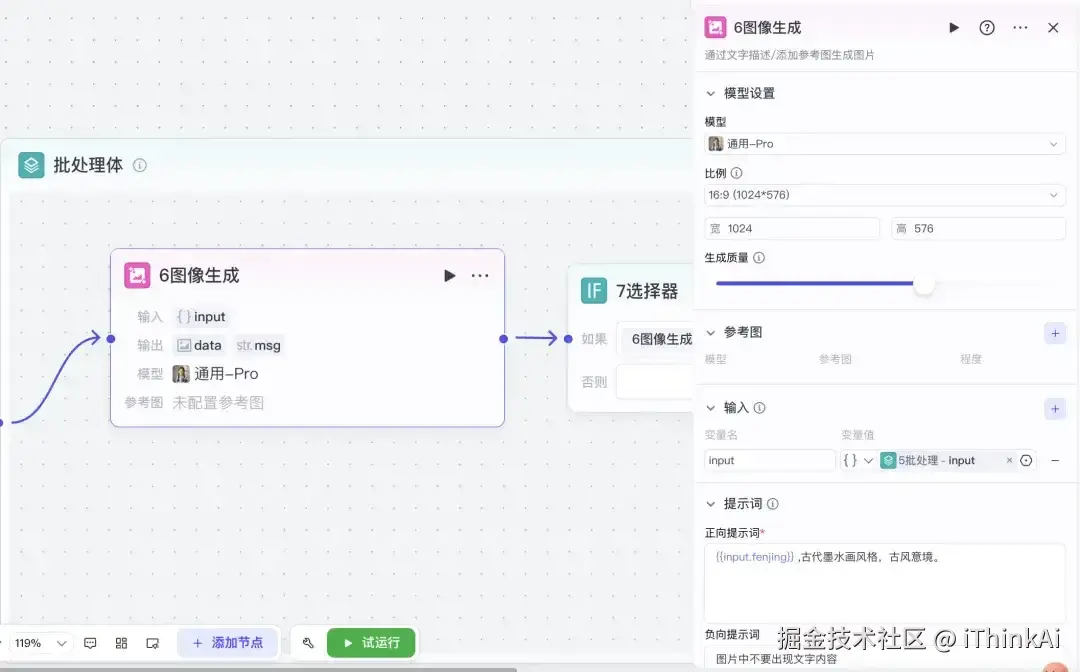The image size is (1080, 672).
Task: Open the 119% zoom dropdown
Action: [40, 643]
